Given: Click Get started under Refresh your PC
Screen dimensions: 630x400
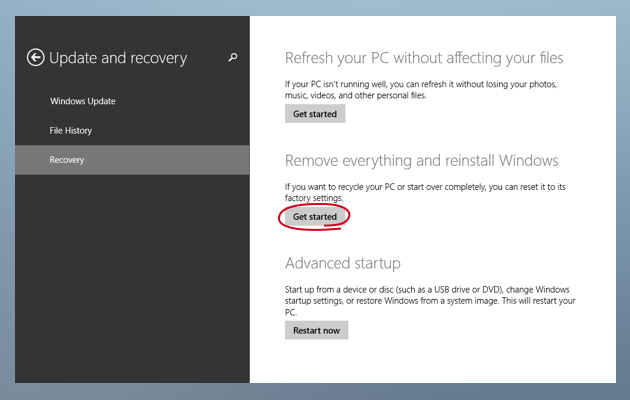Looking at the screenshot, I should pyautogui.click(x=315, y=114).
